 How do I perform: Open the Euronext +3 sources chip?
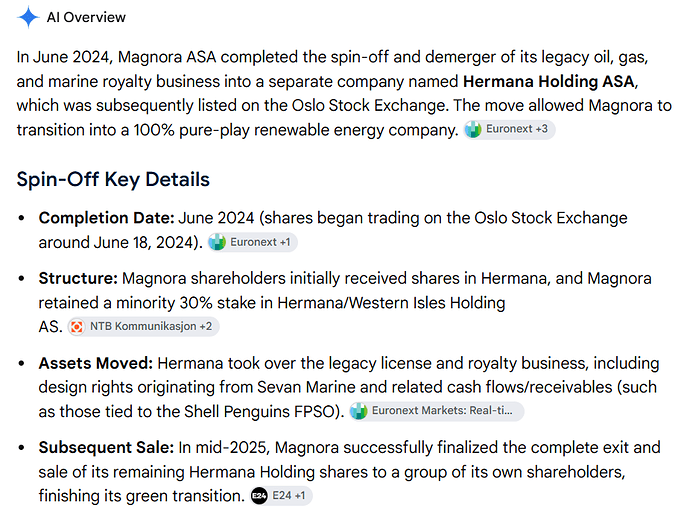pyautogui.click(x=509, y=129)
